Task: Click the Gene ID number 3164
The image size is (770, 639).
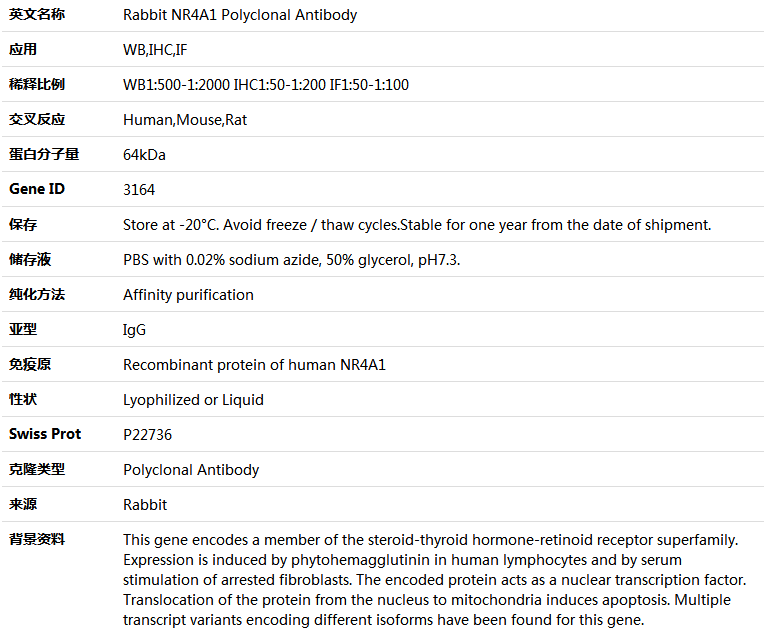Action: pyautogui.click(x=139, y=190)
